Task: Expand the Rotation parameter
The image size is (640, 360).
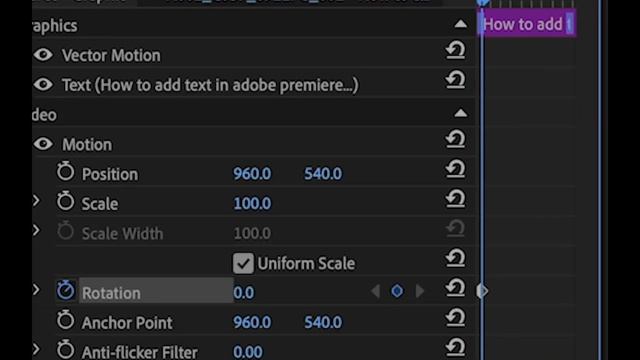Action: point(36,290)
